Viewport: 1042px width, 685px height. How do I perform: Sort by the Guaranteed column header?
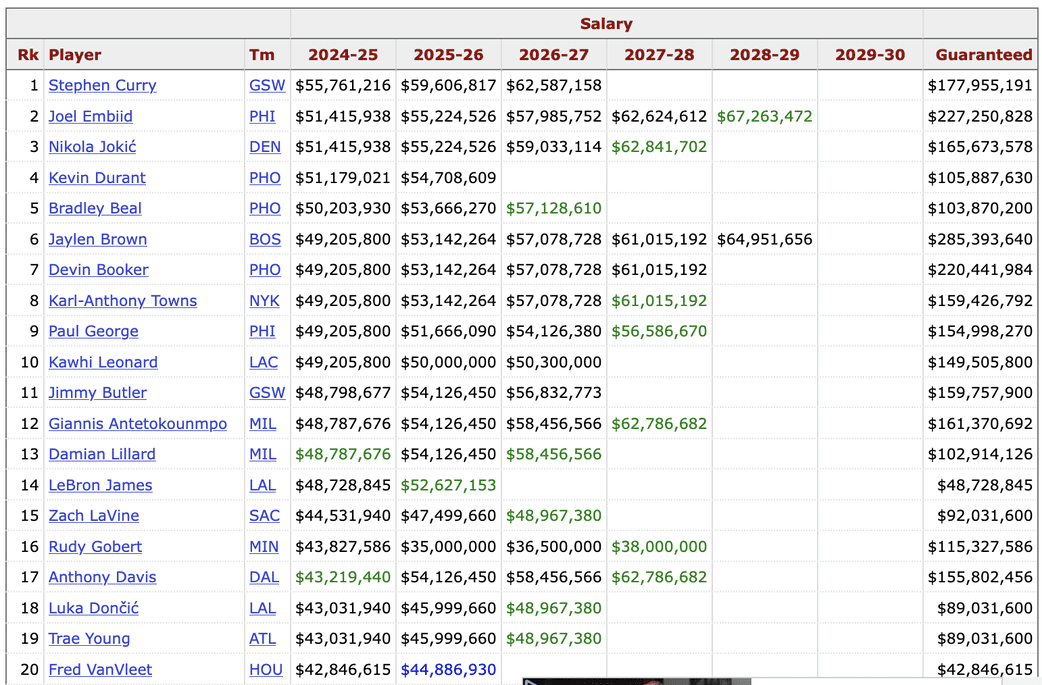point(983,55)
